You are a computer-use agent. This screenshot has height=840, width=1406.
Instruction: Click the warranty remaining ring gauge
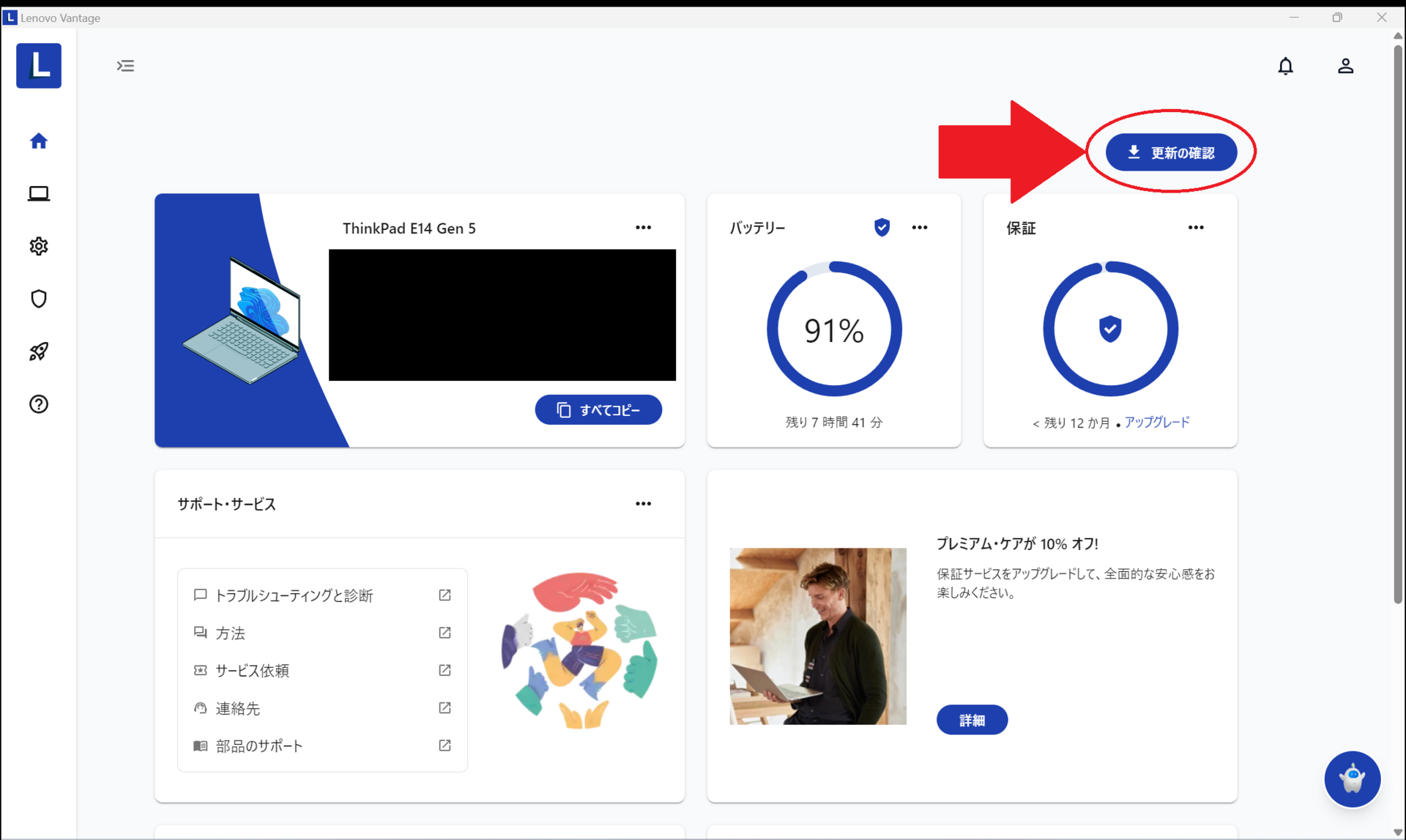click(x=1110, y=329)
